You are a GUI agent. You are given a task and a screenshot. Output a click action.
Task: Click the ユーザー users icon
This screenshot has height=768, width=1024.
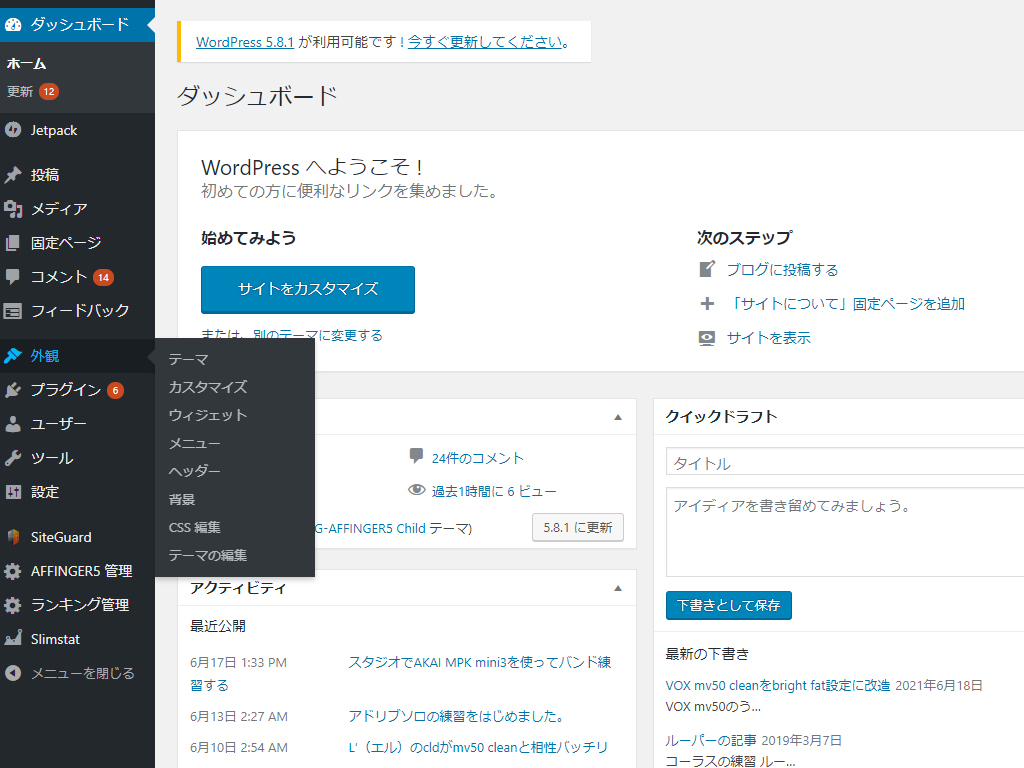pyautogui.click(x=13, y=423)
